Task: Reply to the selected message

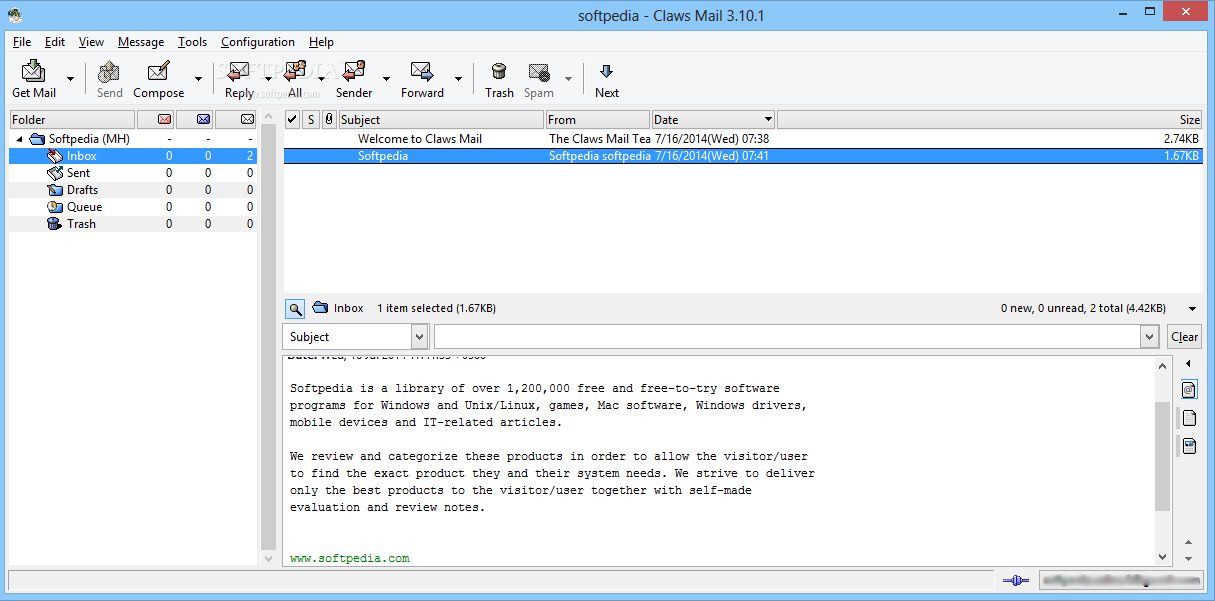Action: click(x=239, y=79)
